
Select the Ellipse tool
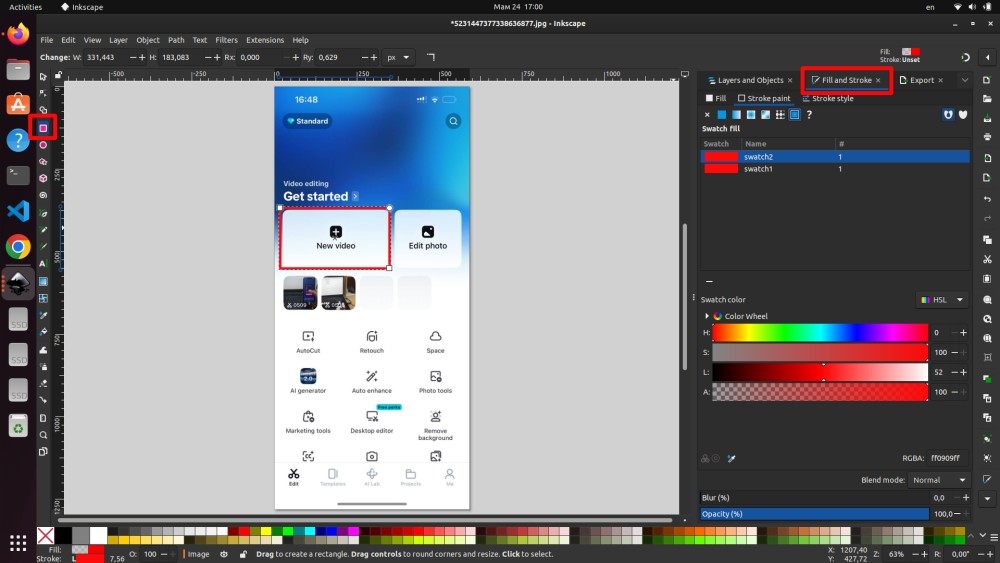(x=43, y=145)
